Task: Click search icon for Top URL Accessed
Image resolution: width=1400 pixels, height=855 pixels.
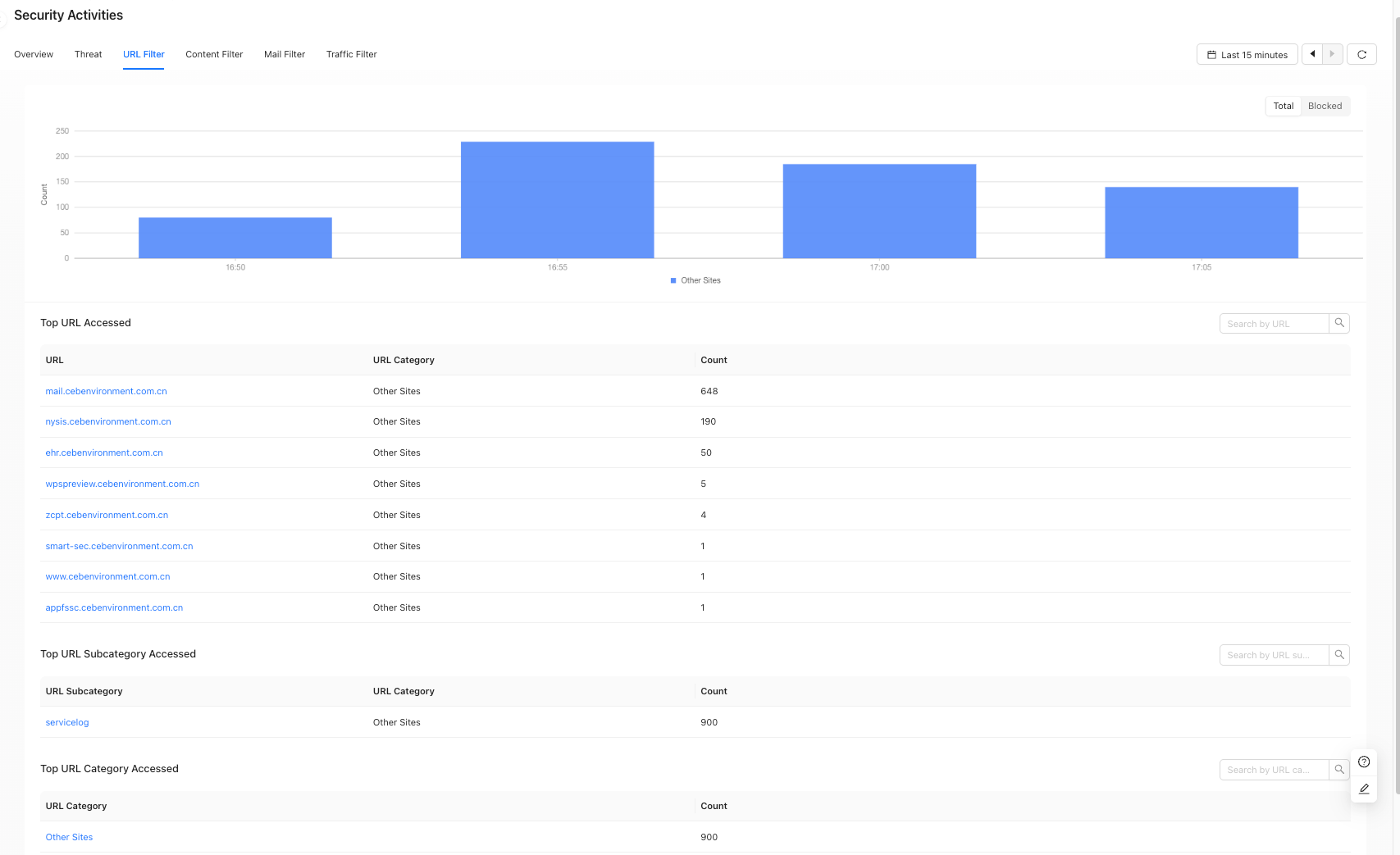Action: pos(1339,323)
